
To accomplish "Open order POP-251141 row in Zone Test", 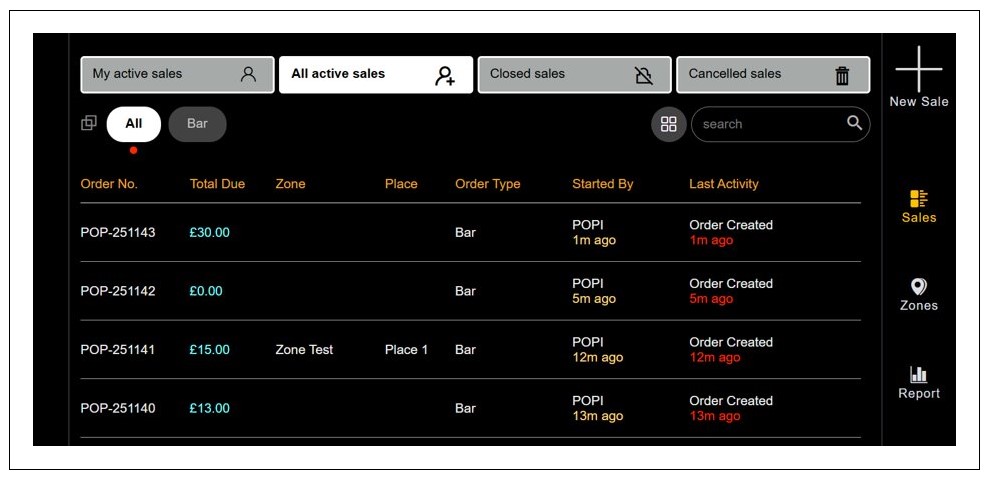I will [304, 350].
